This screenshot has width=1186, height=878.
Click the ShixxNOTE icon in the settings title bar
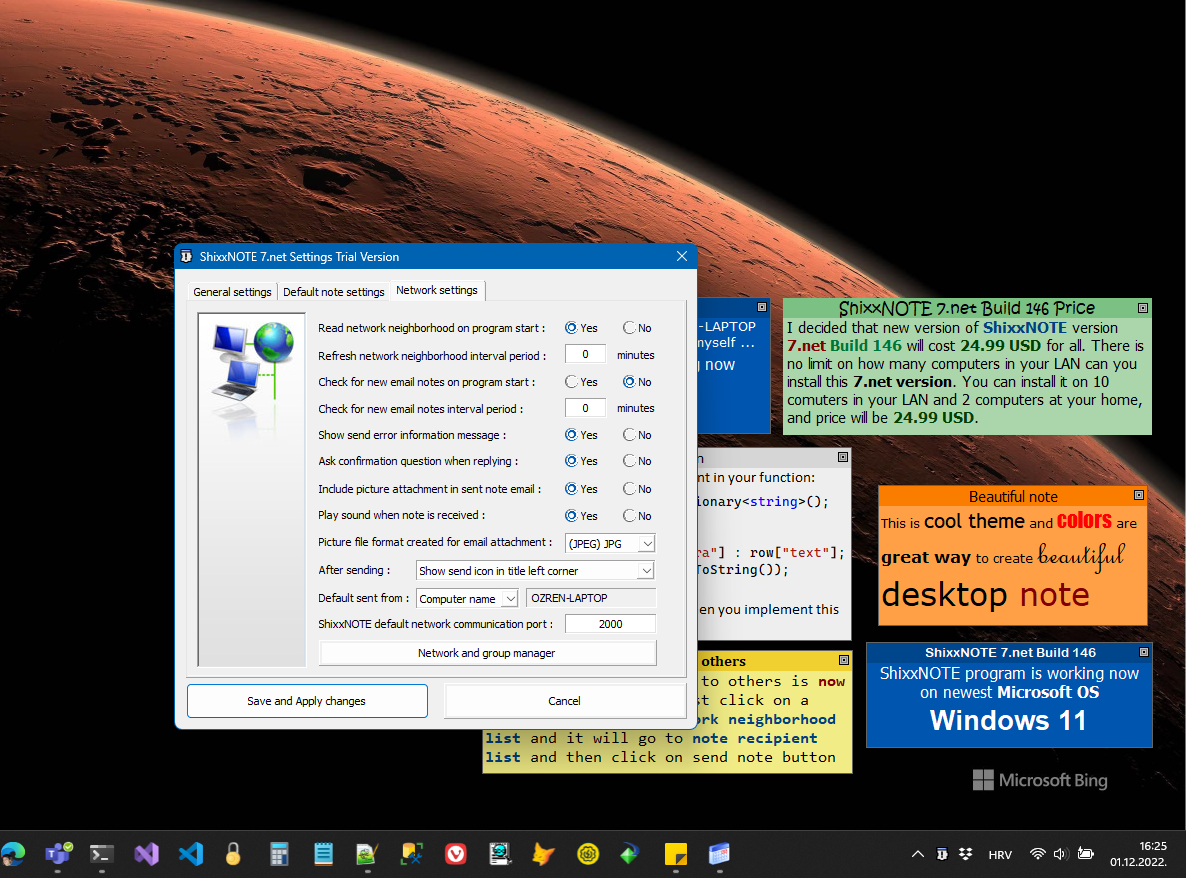(x=186, y=256)
